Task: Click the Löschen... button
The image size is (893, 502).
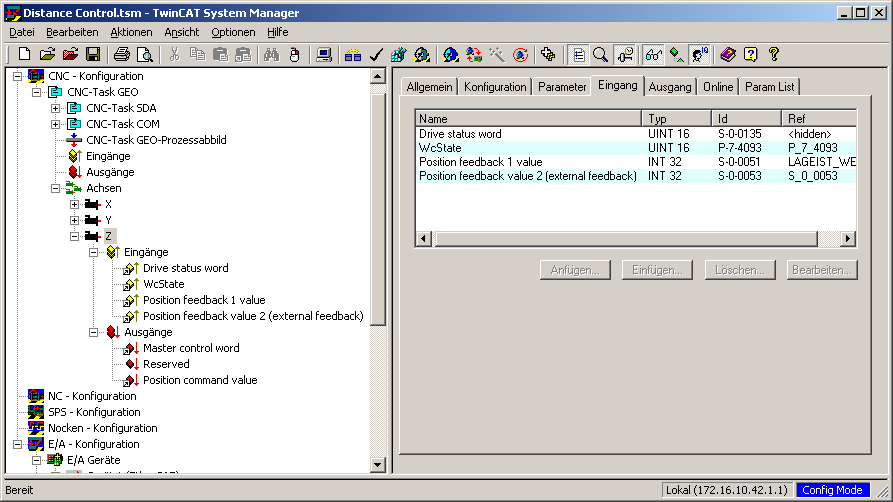Action: (x=740, y=270)
